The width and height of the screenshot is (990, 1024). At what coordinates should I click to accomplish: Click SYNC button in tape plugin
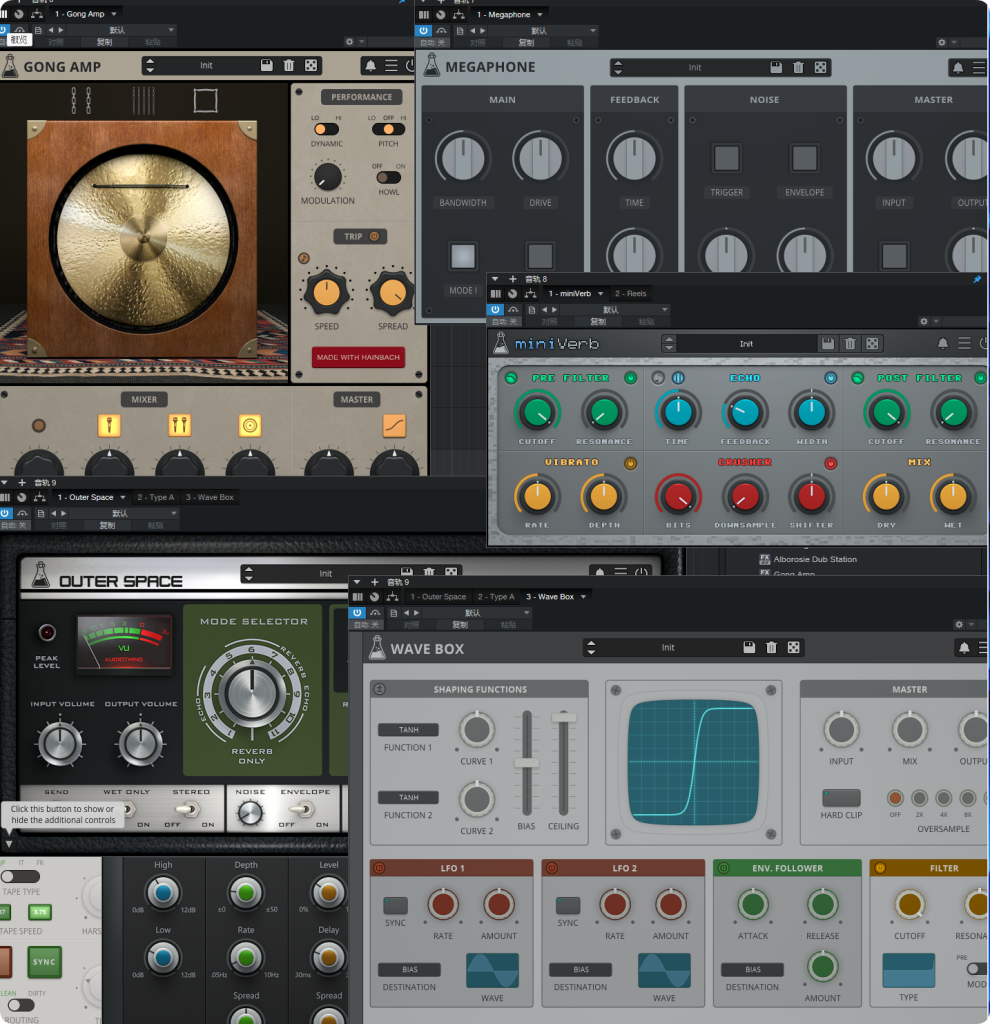[44, 961]
